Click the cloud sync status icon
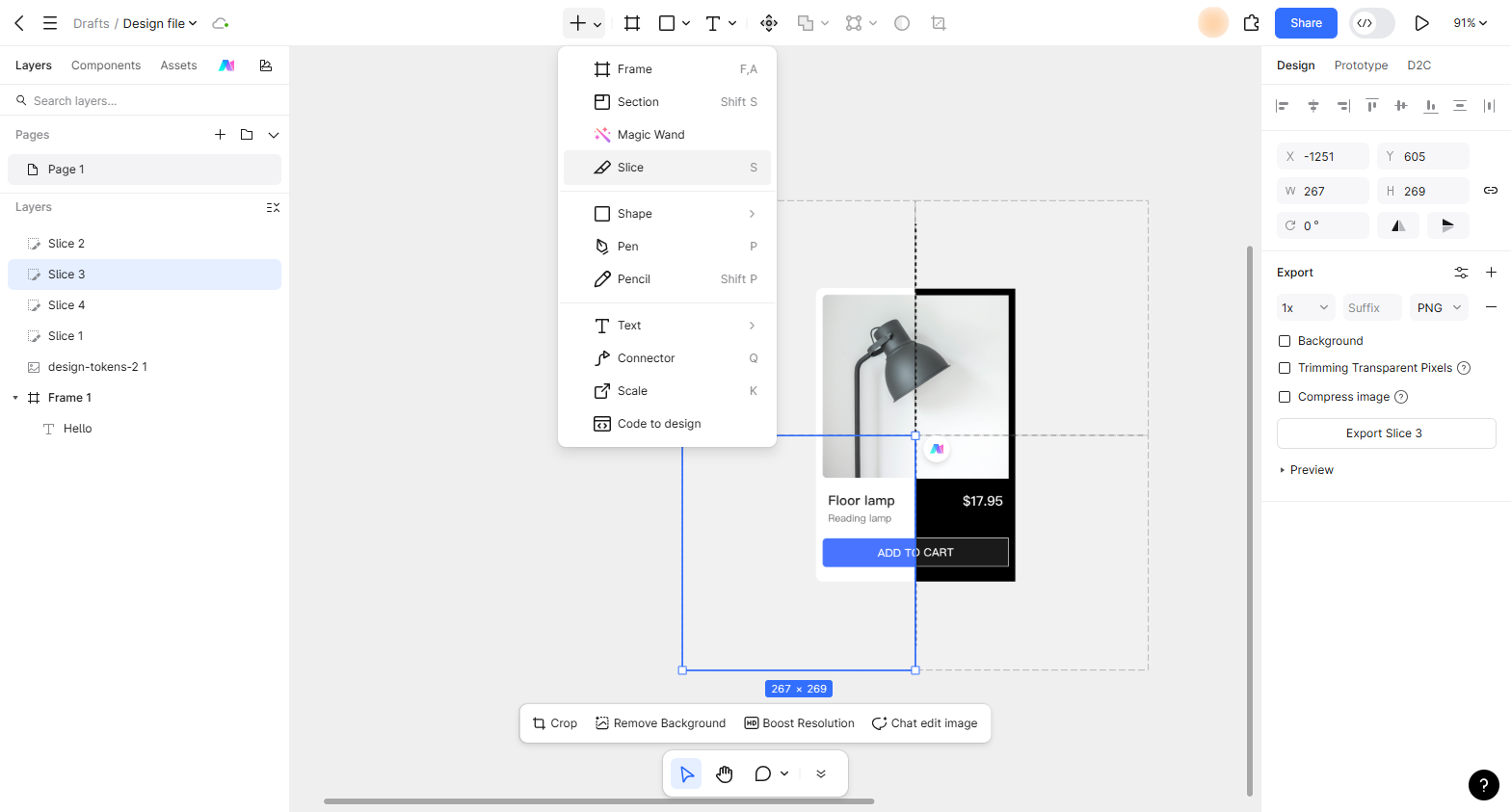 click(220, 23)
